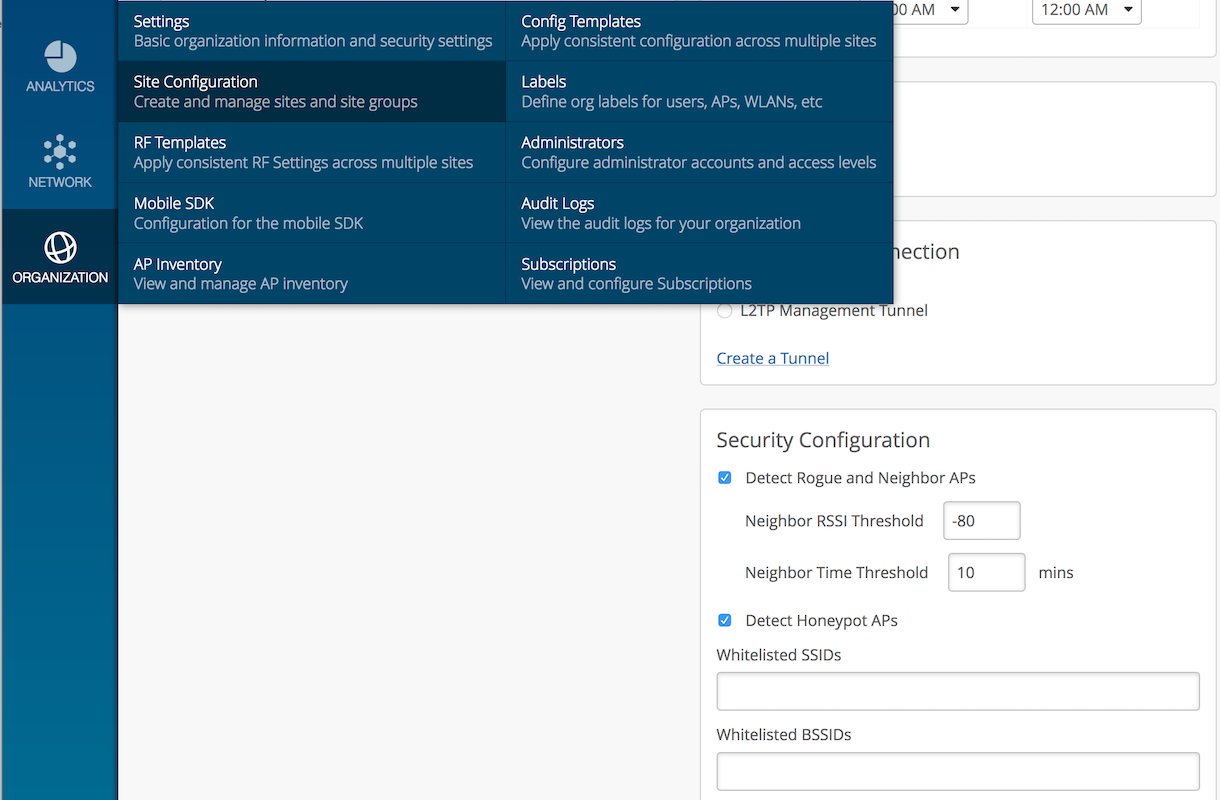
Task: View Audit Logs from the menu
Action: pos(699,213)
